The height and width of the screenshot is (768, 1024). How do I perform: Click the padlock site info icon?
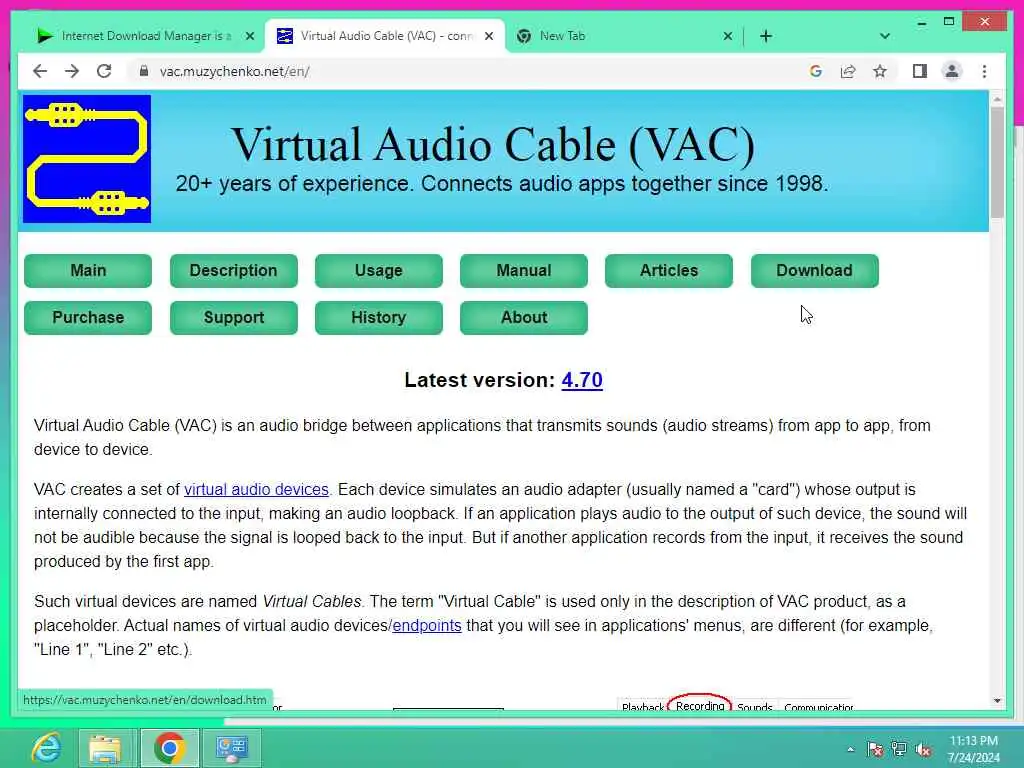[x=144, y=71]
